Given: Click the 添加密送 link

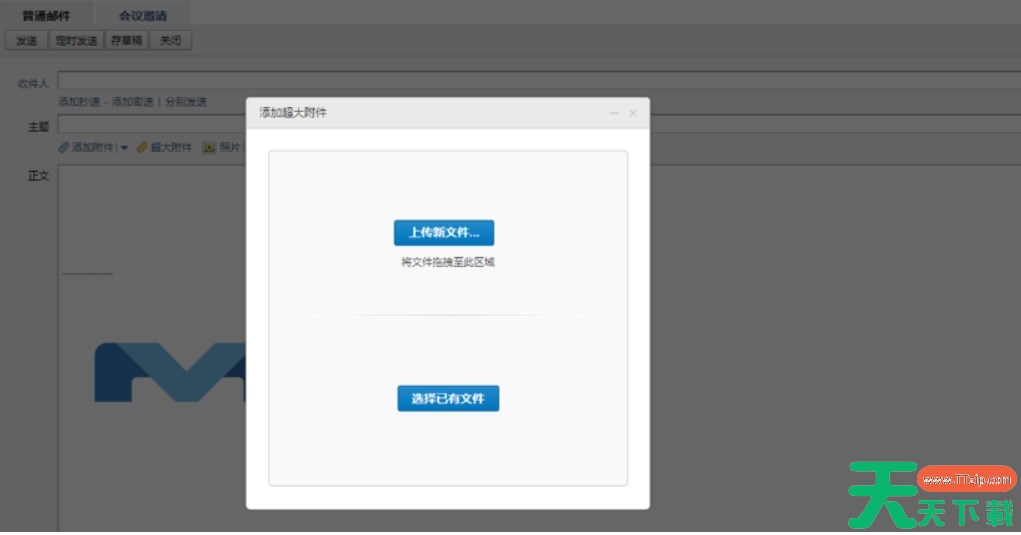Looking at the screenshot, I should [x=132, y=102].
